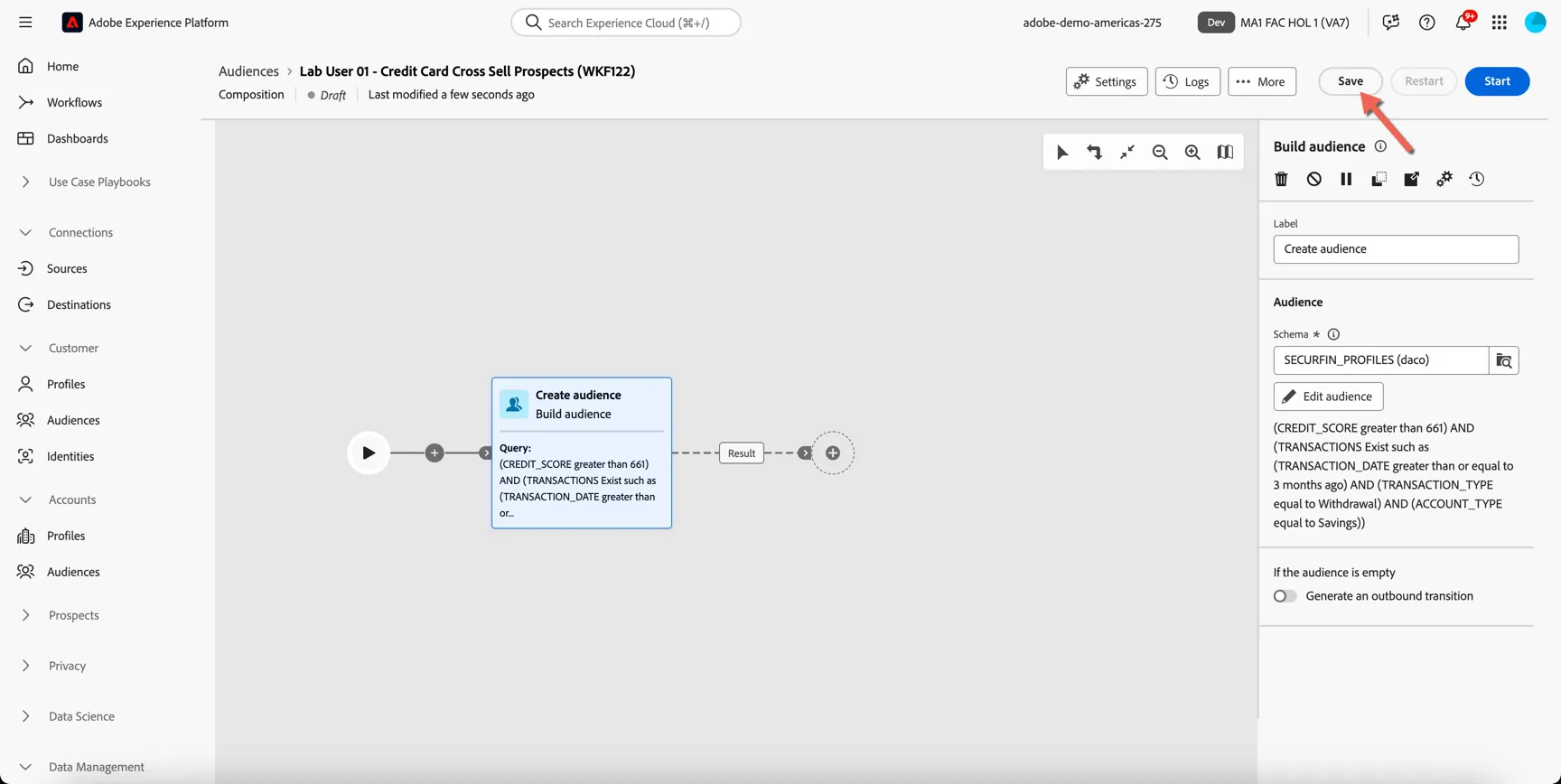This screenshot has width=1561, height=784.
Task: Collapse the Accounts section
Action: coord(25,499)
